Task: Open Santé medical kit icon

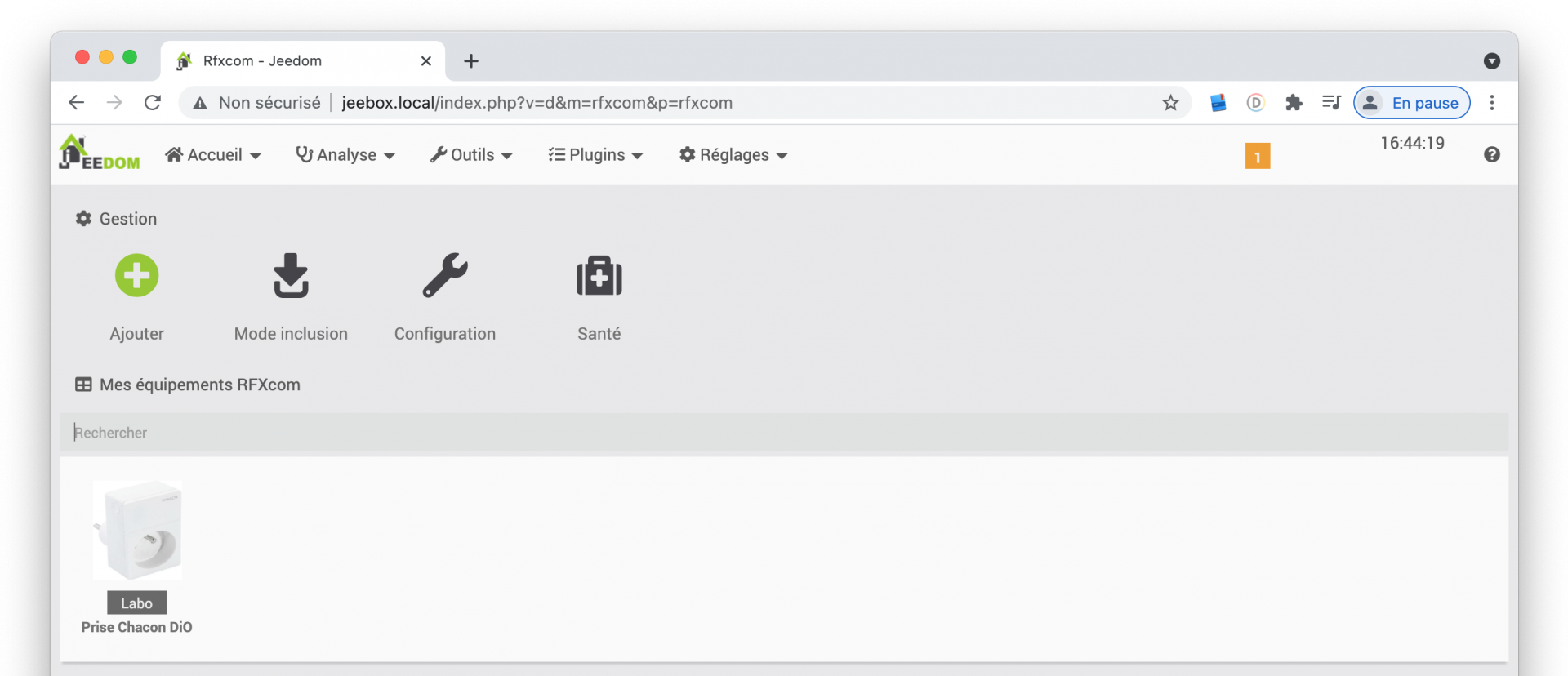Action: 599,276
